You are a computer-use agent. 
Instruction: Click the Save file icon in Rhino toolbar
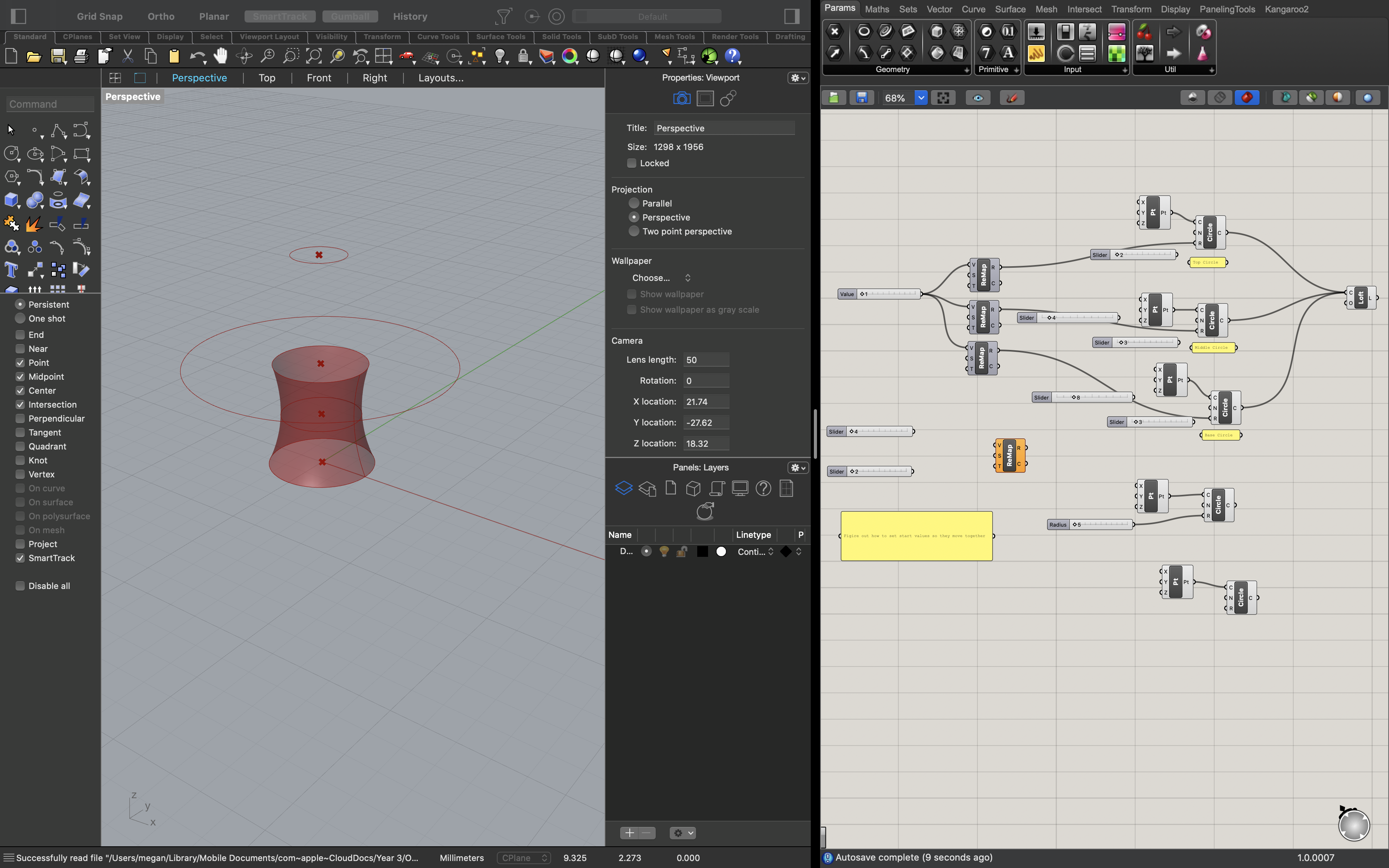(58, 56)
